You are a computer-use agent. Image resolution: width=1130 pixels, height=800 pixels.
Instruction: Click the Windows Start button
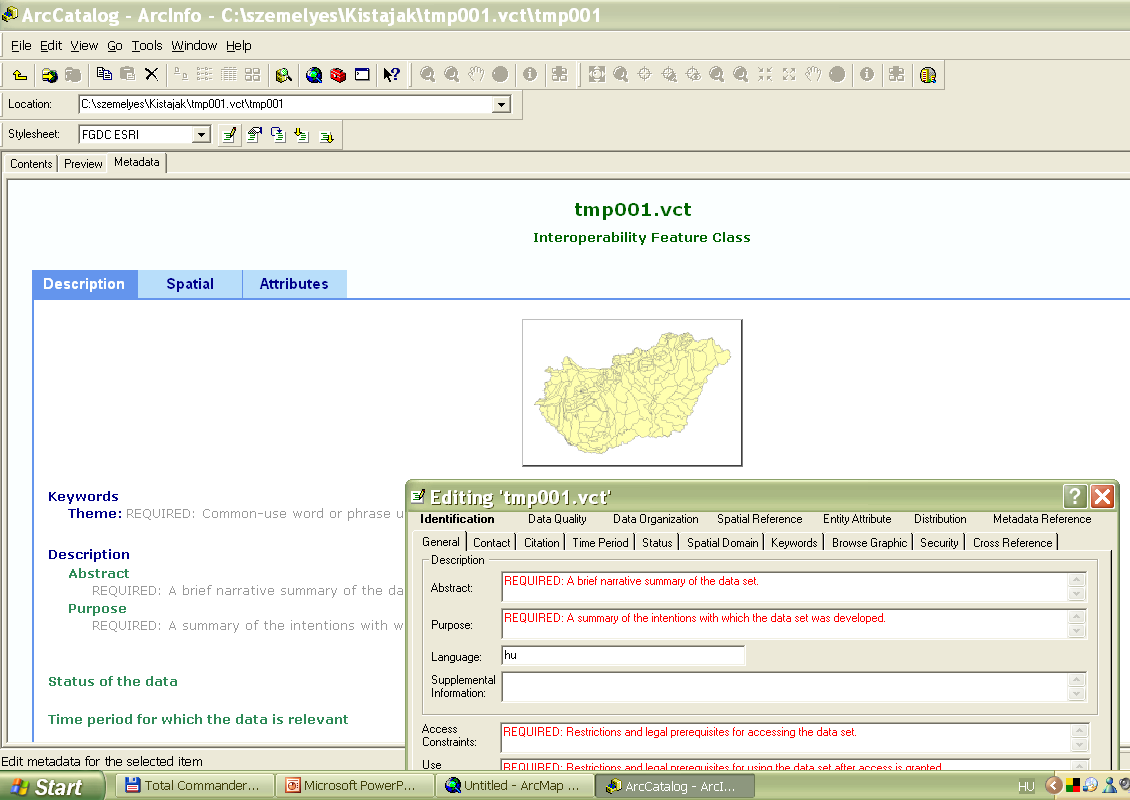(x=52, y=786)
